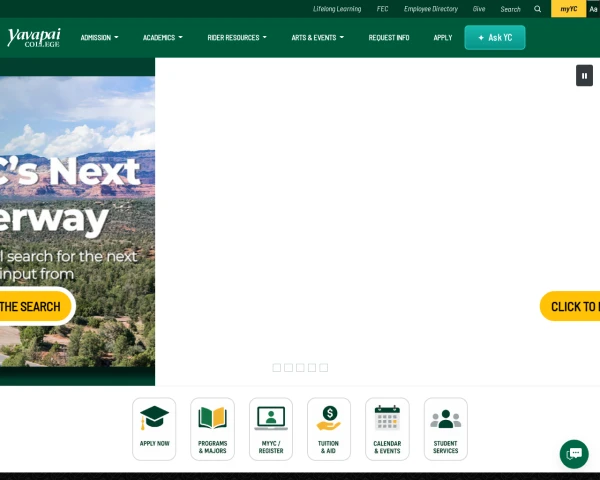Open the Apply Now graduation cap tile

[x=154, y=429]
